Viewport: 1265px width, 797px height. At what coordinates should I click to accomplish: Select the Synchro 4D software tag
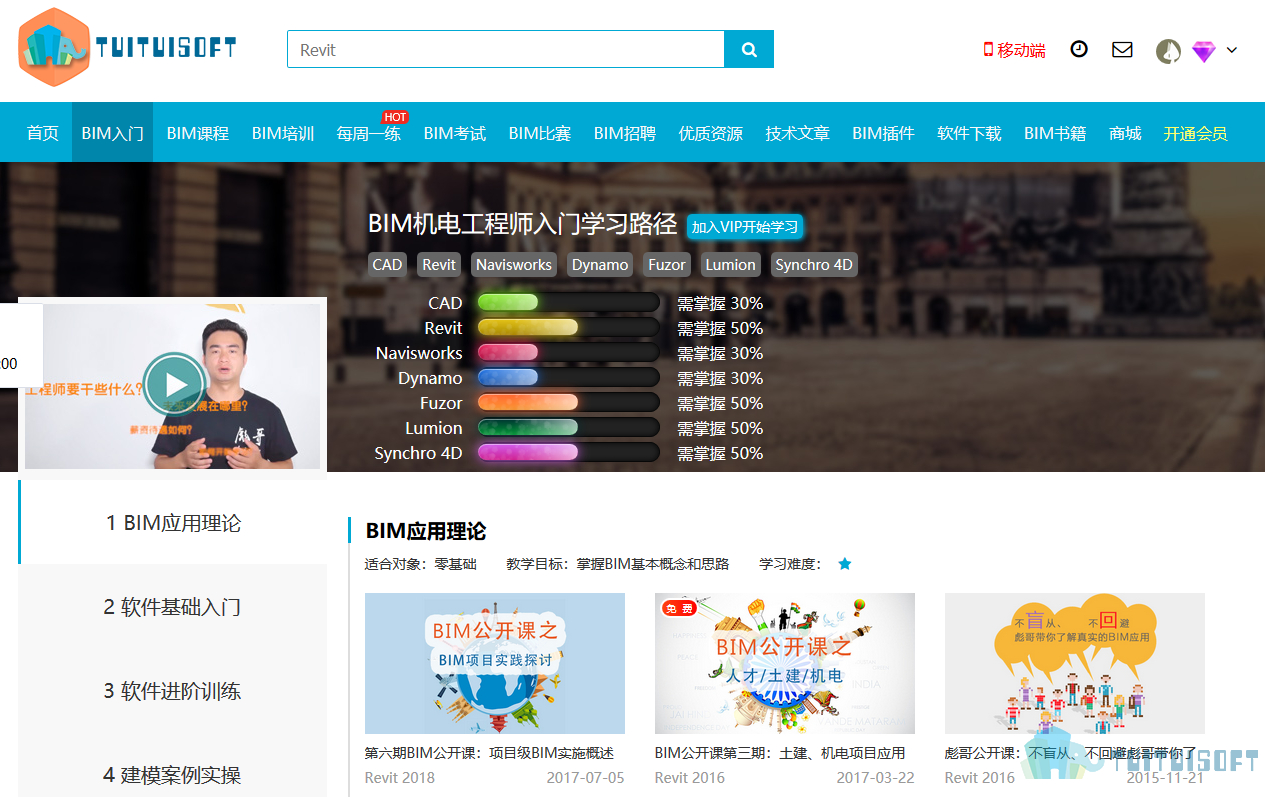coord(814,265)
